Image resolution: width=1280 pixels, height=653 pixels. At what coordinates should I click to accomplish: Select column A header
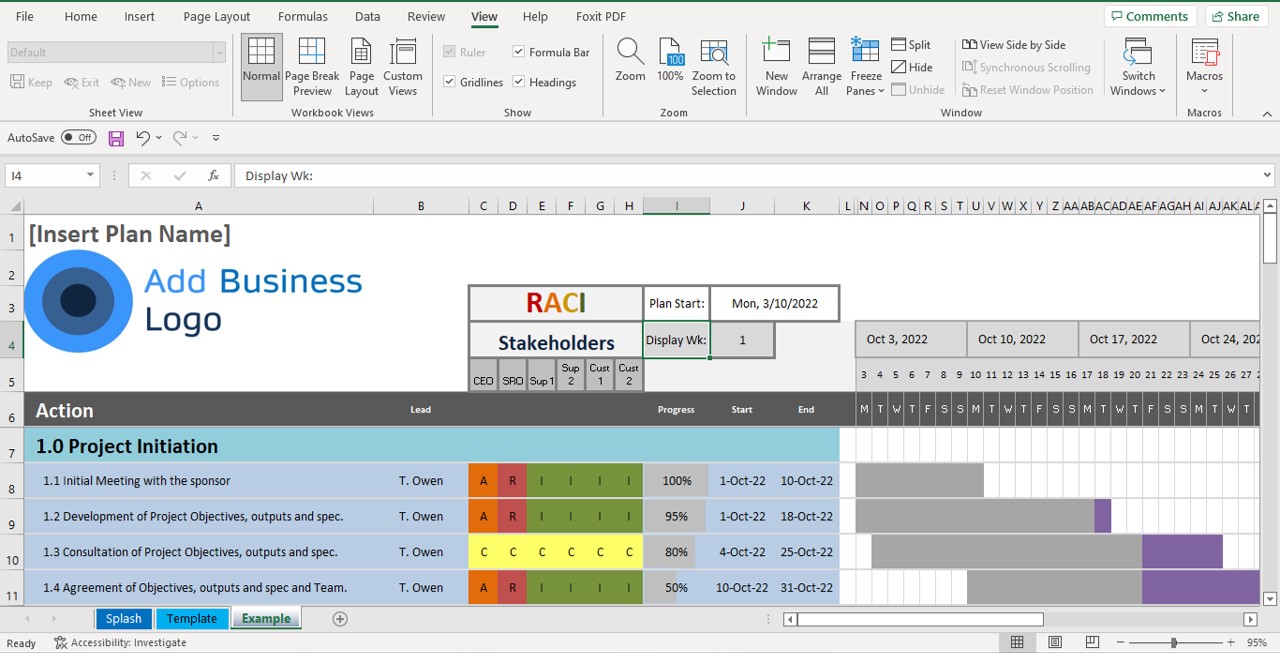[x=198, y=206]
